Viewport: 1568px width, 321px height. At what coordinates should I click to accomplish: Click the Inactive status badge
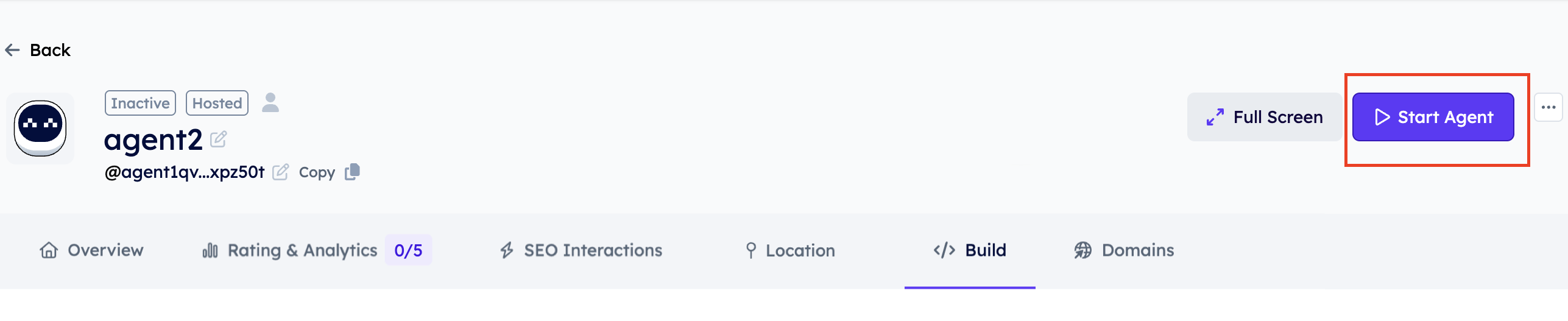[140, 103]
